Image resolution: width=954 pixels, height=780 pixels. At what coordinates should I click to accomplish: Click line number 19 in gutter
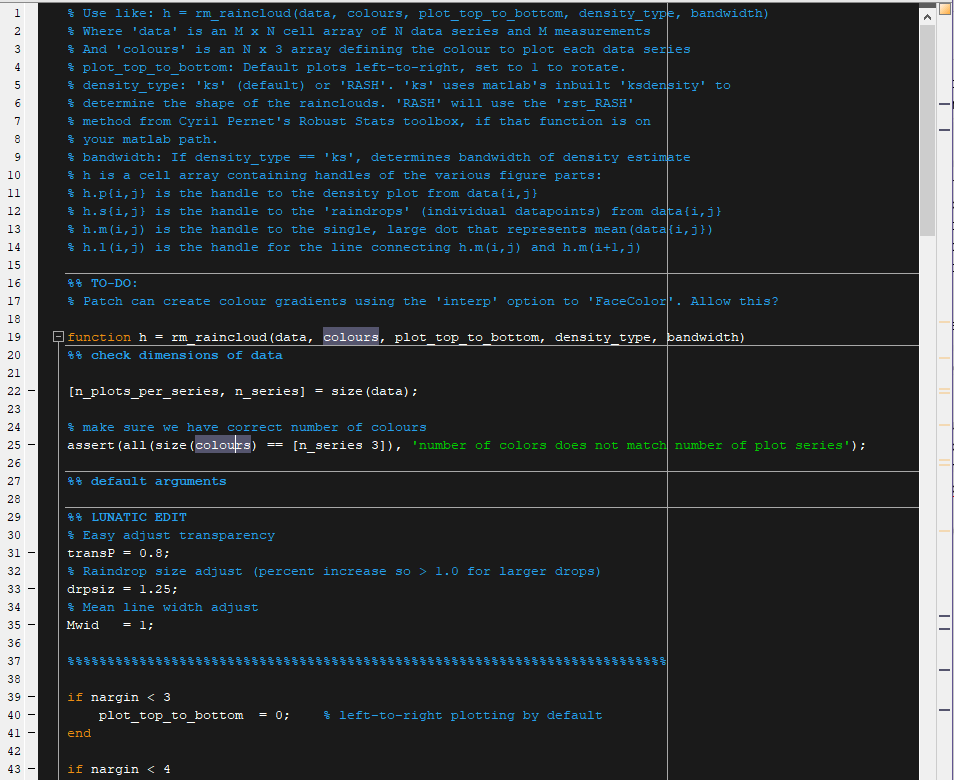14,337
